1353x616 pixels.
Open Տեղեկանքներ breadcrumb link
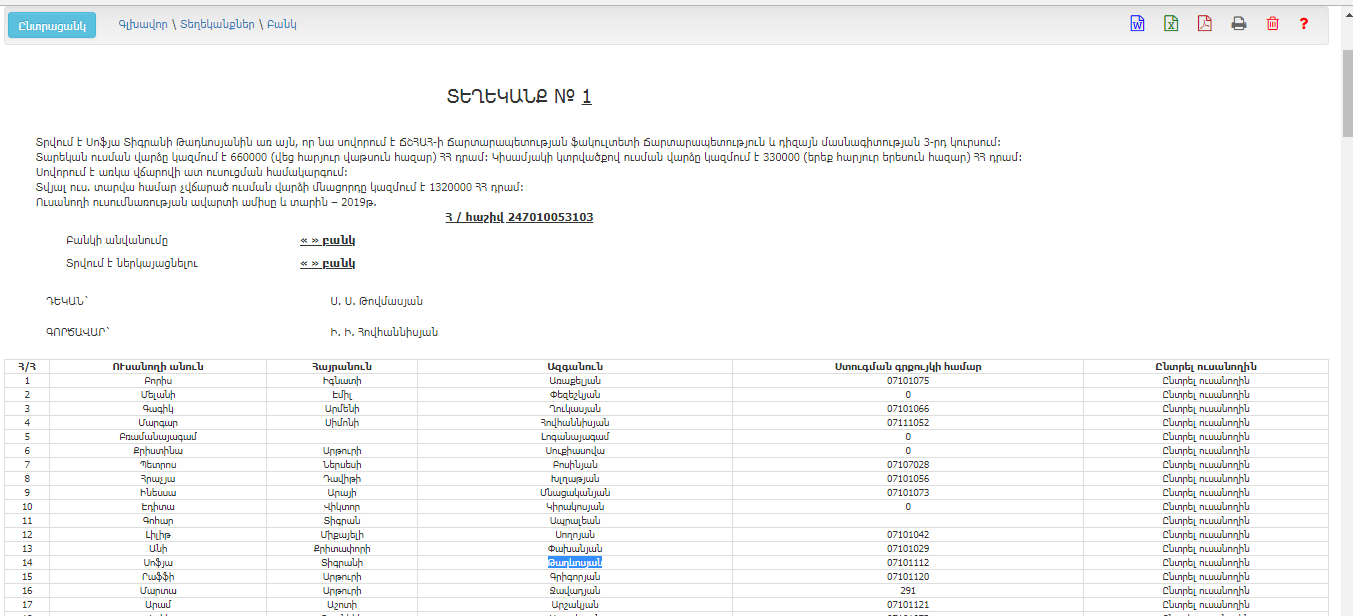217,24
